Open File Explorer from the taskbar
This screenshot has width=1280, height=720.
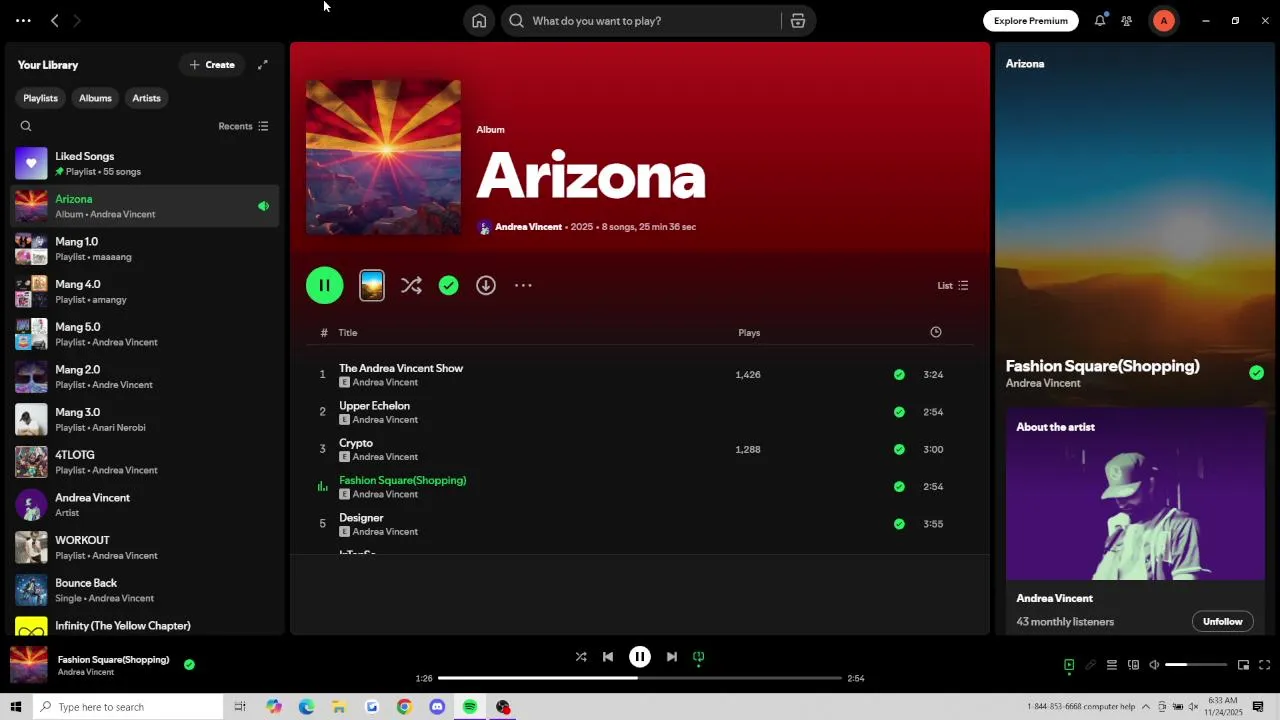[x=339, y=707]
